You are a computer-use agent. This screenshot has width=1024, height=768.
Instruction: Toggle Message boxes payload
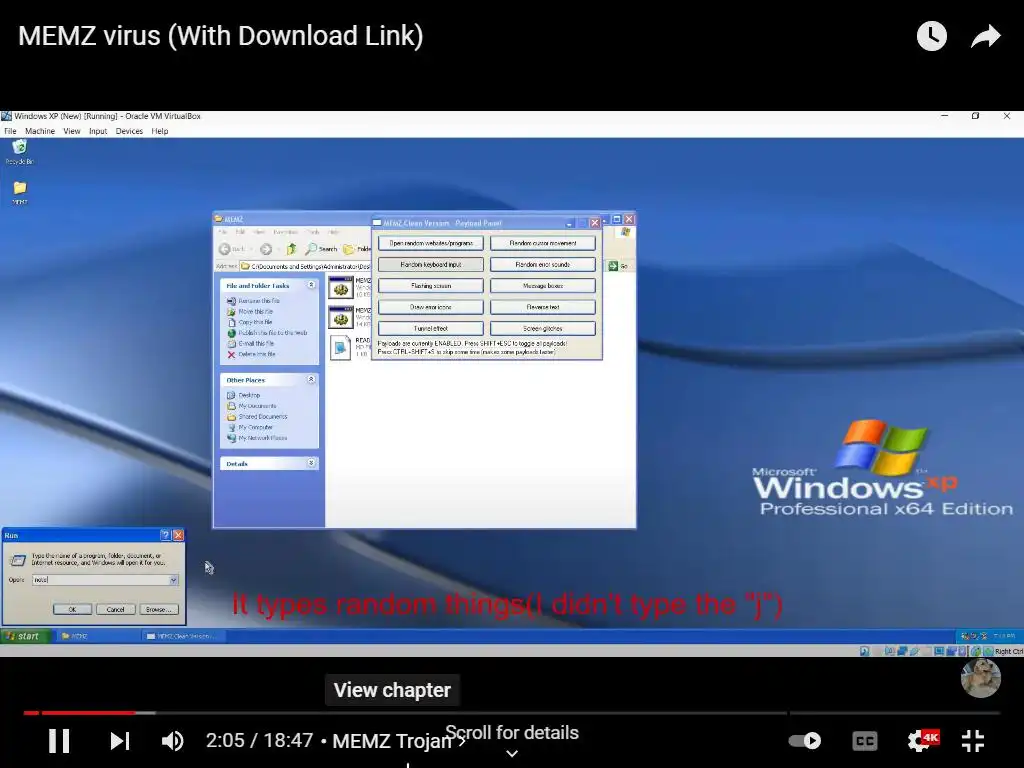543,286
